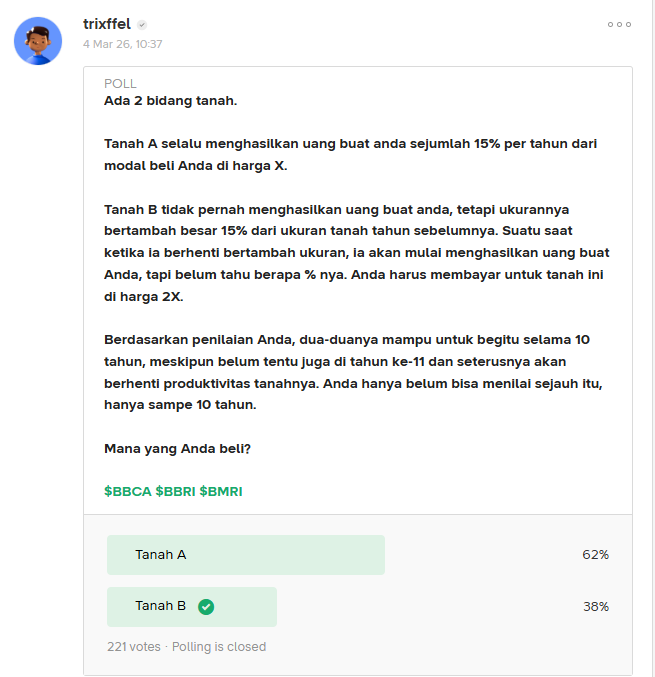Open the $BMRI stock tag

coord(221,491)
